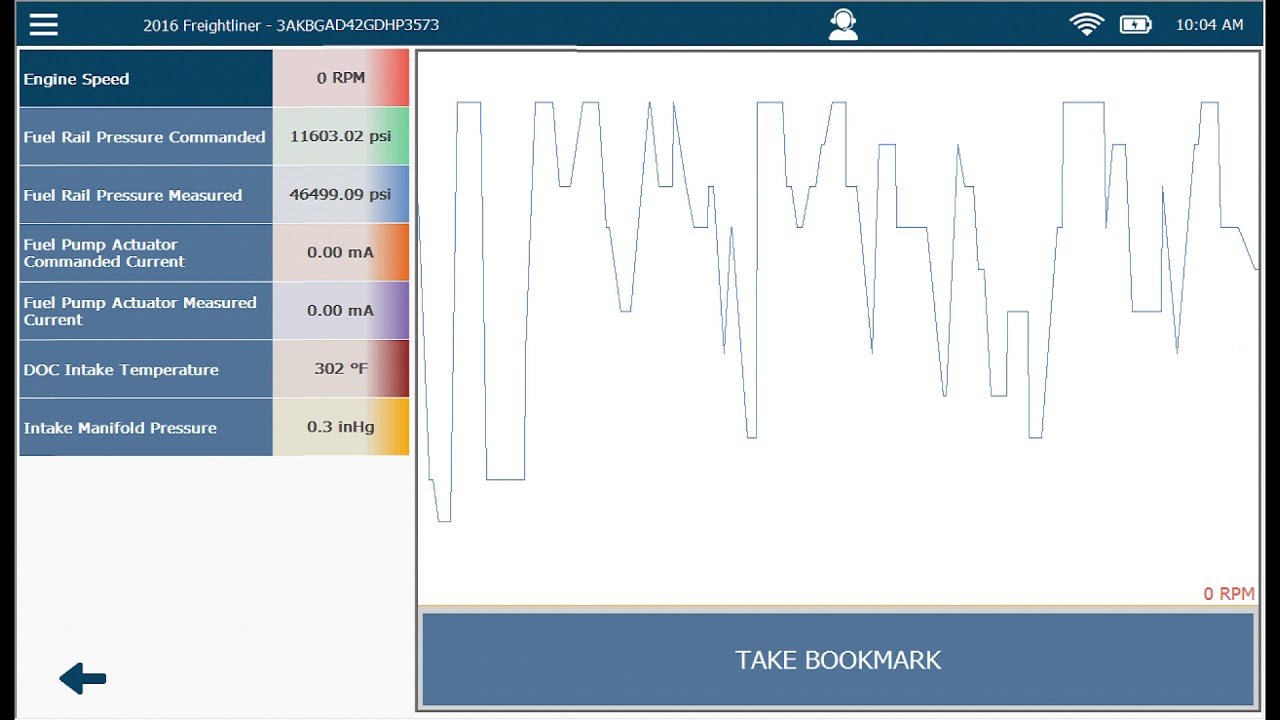The image size is (1280, 720).
Task: Select DOC Intake Temperature row
Action: click(x=214, y=369)
